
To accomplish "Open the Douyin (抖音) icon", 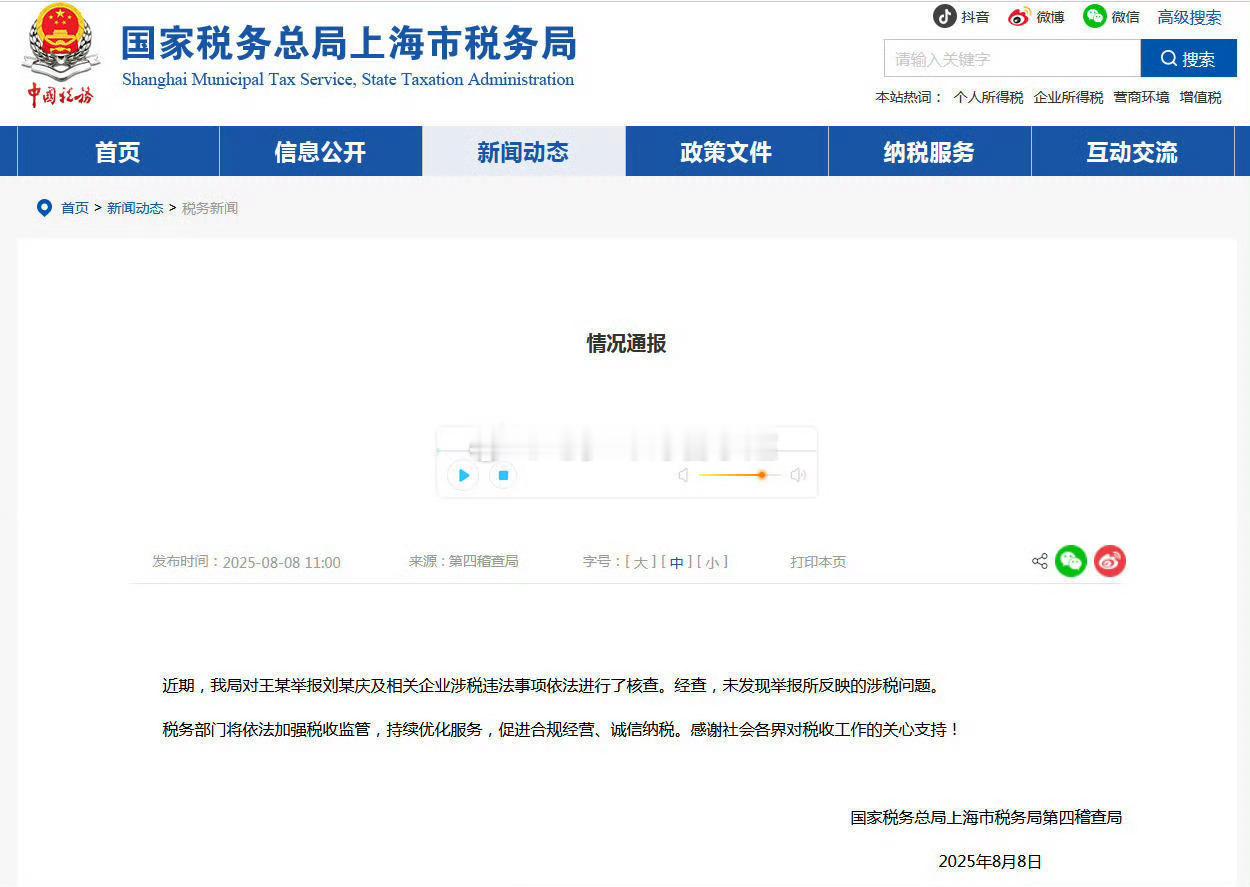I will tap(944, 16).
